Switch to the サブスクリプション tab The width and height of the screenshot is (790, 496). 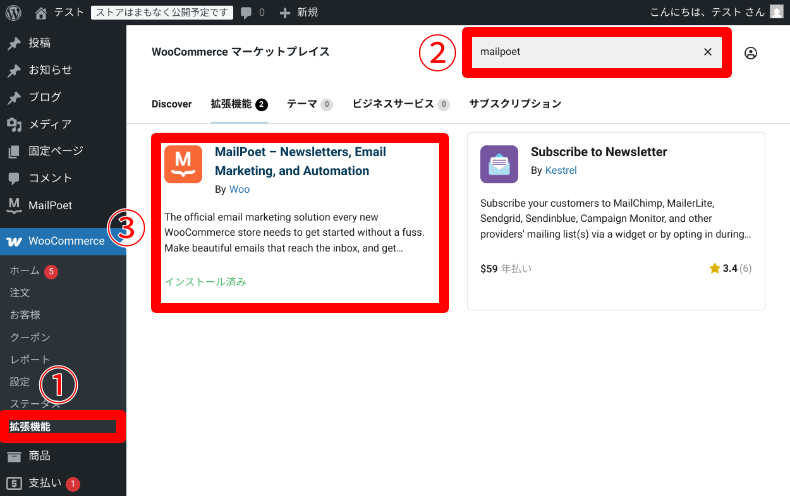click(515, 104)
